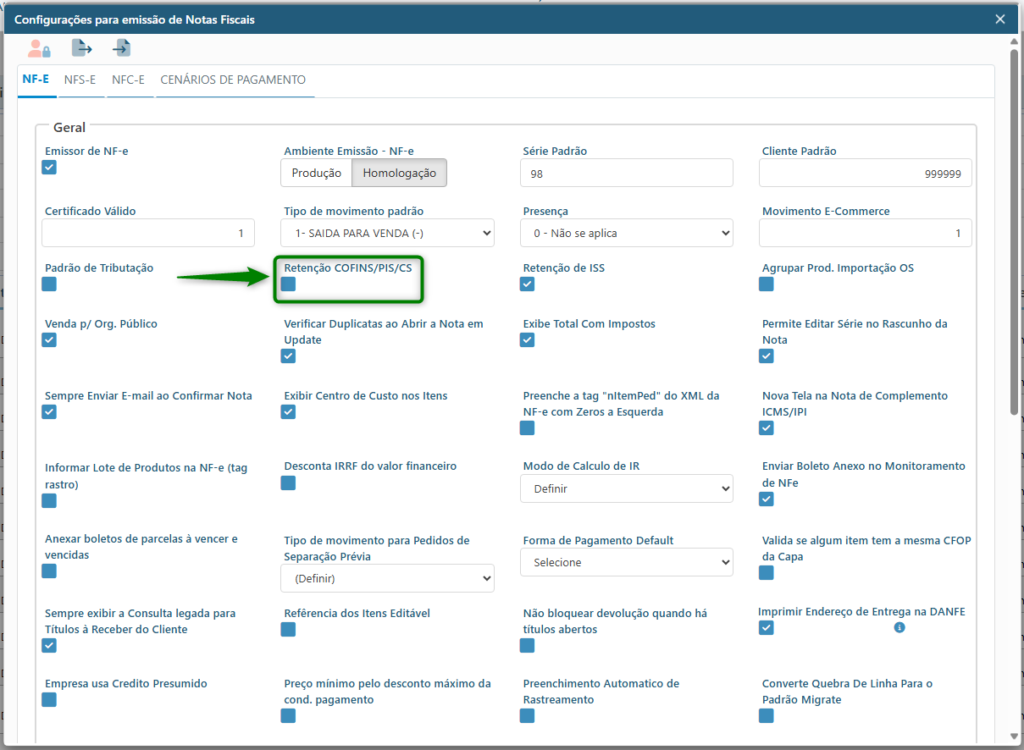Viewport: 1024px width, 750px height.
Task: Open the CENÁRIOS DE PAGAMENTO tab
Action: 233,80
